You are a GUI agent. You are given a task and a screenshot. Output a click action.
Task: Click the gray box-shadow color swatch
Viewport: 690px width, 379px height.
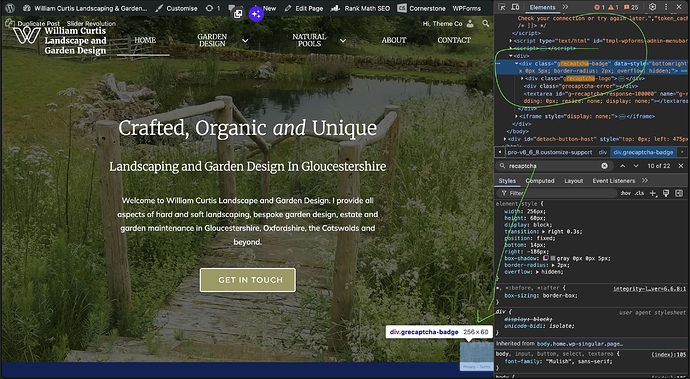click(553, 258)
